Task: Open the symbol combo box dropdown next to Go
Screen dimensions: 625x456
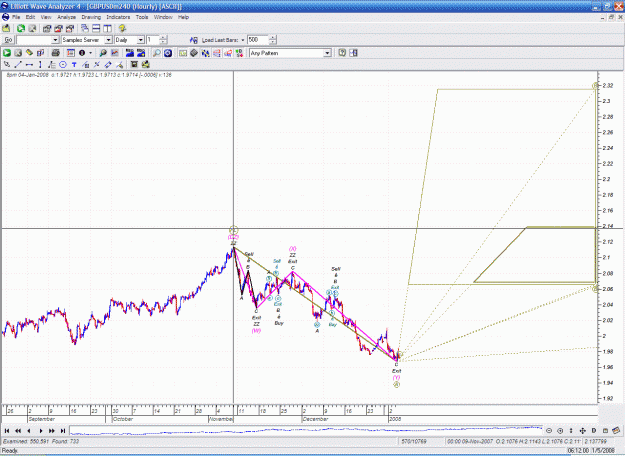Action: tap(55, 40)
